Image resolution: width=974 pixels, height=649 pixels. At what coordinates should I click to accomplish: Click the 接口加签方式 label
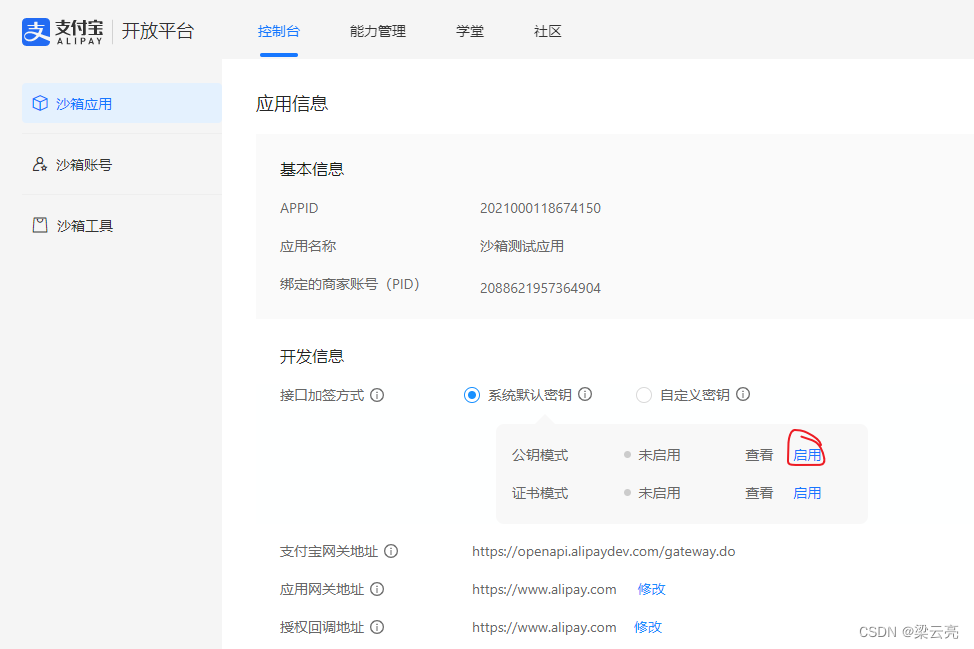(x=322, y=395)
